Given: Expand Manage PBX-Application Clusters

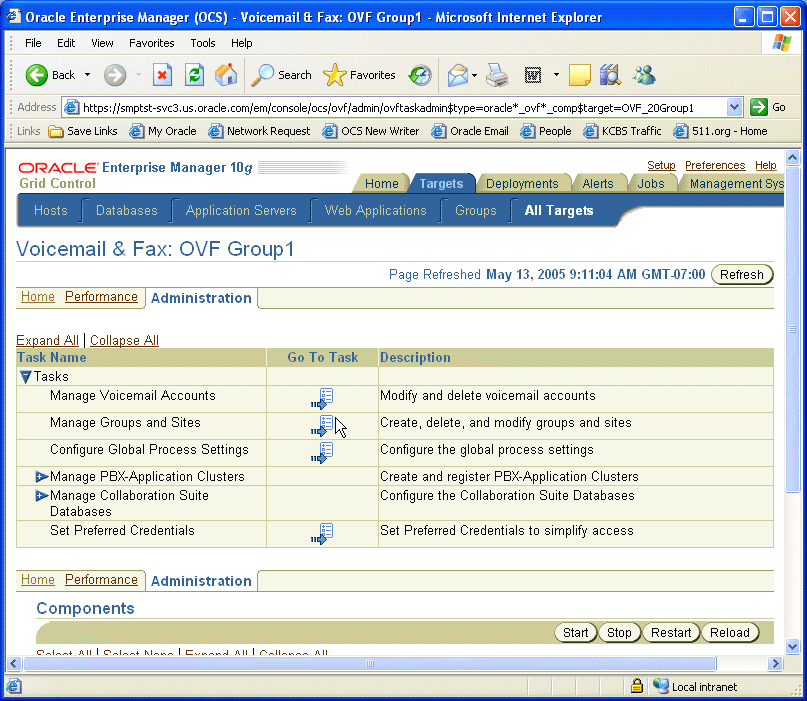Looking at the screenshot, I should click(40, 476).
